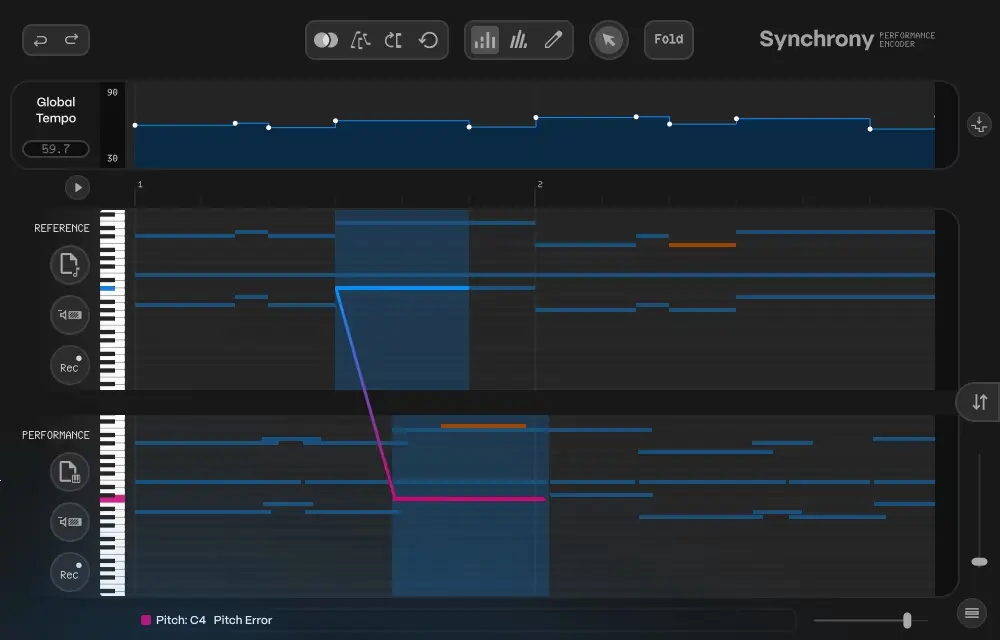
Task: Toggle the Reference track speaker keyboard icon
Action: pos(70,315)
